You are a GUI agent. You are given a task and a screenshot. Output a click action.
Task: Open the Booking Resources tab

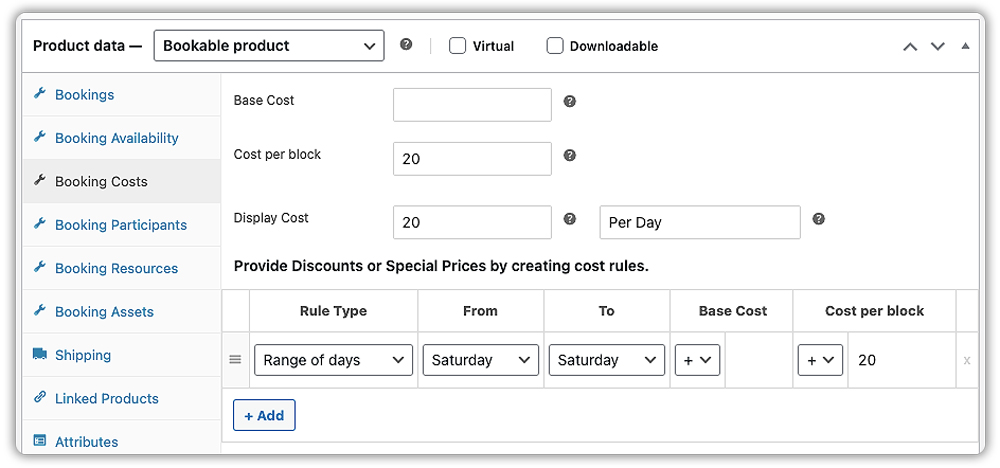point(121,268)
